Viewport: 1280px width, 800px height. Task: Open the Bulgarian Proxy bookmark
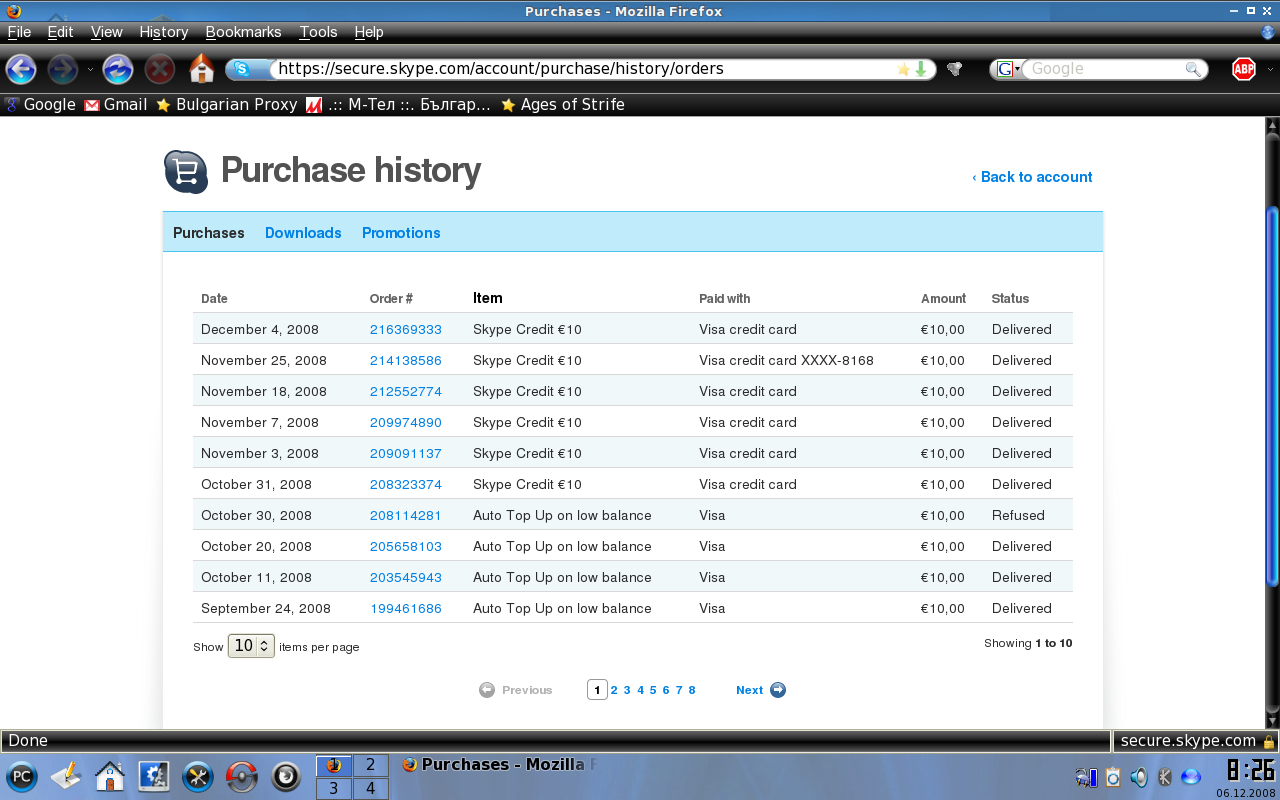click(x=227, y=104)
